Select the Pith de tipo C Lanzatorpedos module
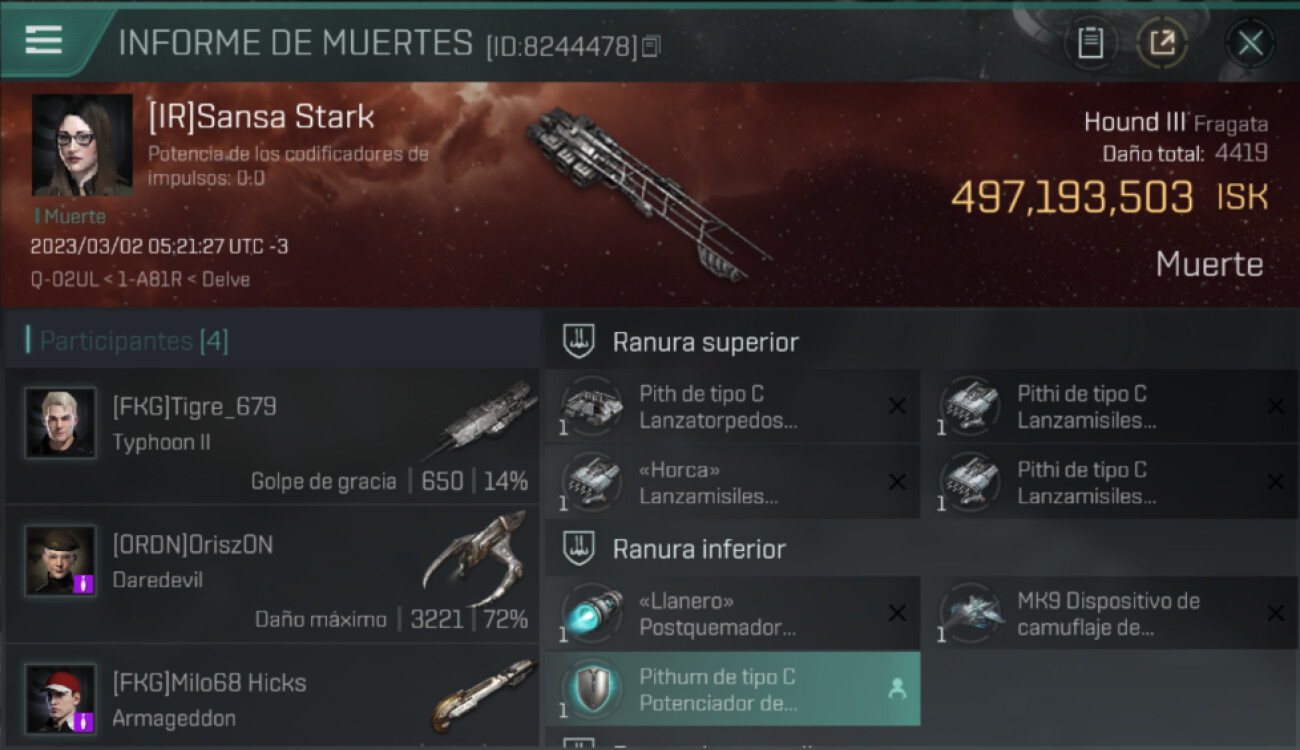This screenshot has width=1300, height=750. point(732,407)
